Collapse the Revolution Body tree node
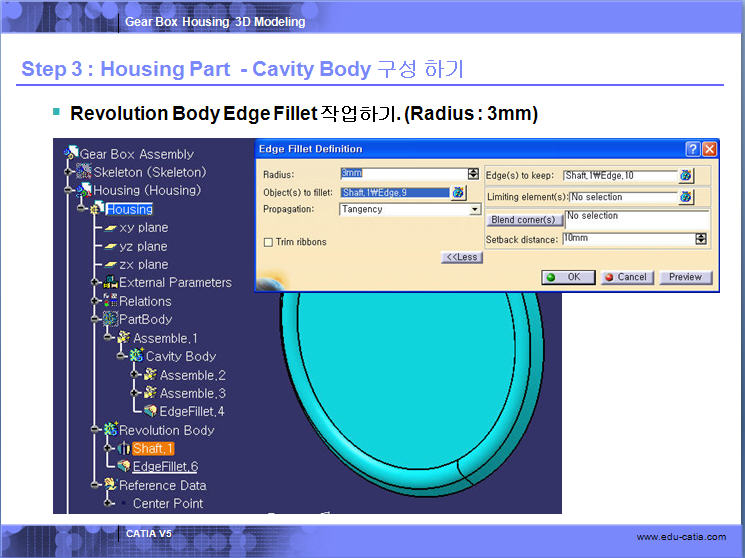The image size is (745, 558). click(x=93, y=430)
